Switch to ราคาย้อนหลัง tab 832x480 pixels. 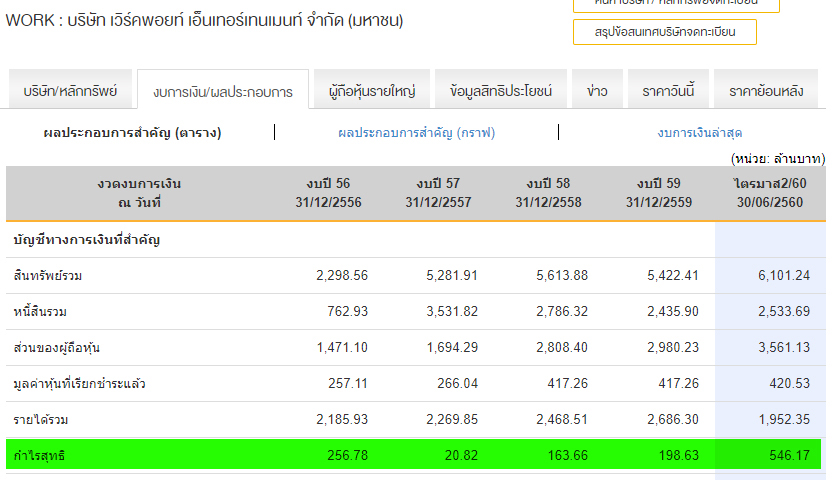766,91
